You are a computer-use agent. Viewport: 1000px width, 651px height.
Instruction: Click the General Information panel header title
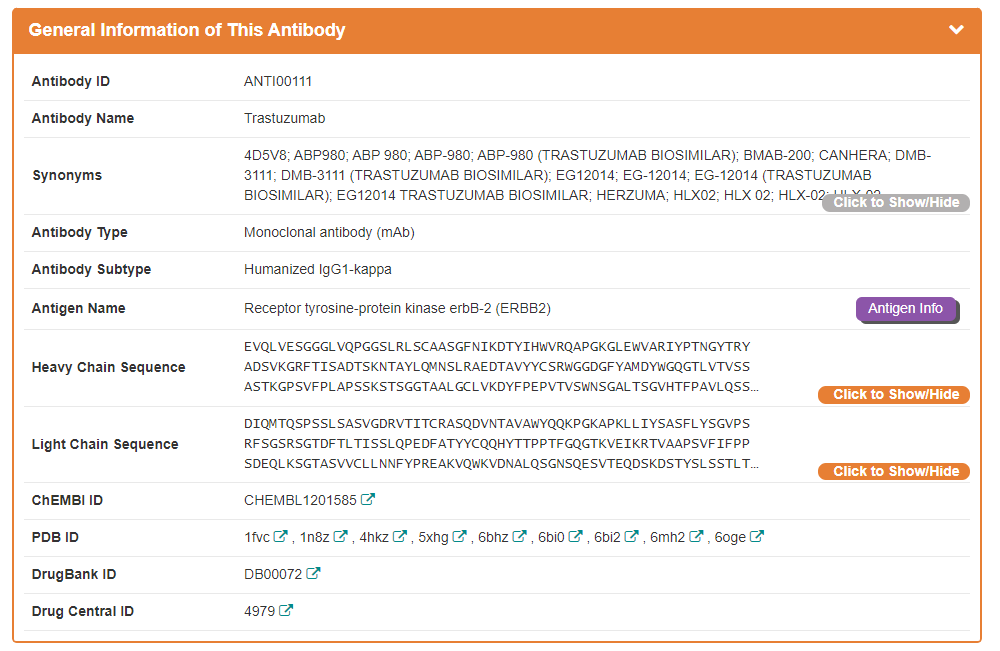click(x=187, y=30)
